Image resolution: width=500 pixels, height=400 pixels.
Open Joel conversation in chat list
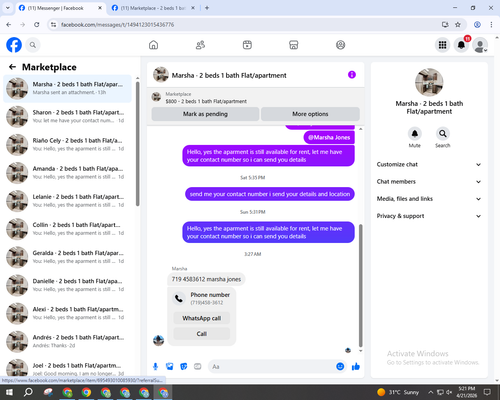(67, 368)
